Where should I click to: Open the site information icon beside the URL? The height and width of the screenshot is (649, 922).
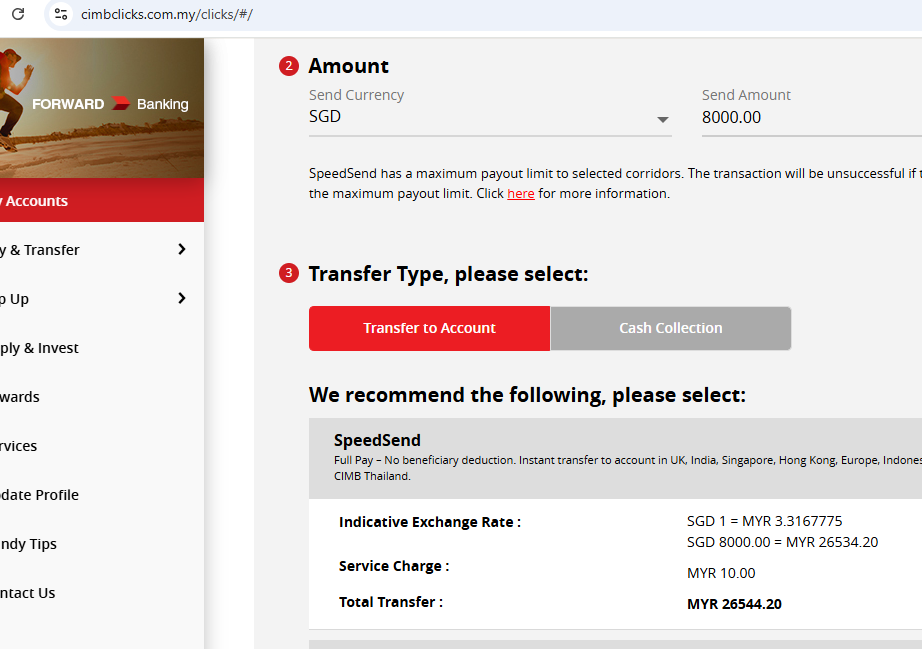61,14
